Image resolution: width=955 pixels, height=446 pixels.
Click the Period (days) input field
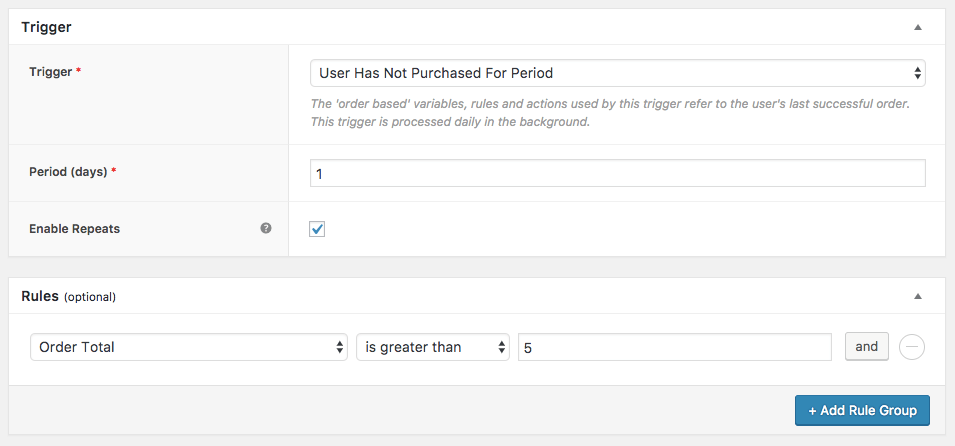coord(617,173)
